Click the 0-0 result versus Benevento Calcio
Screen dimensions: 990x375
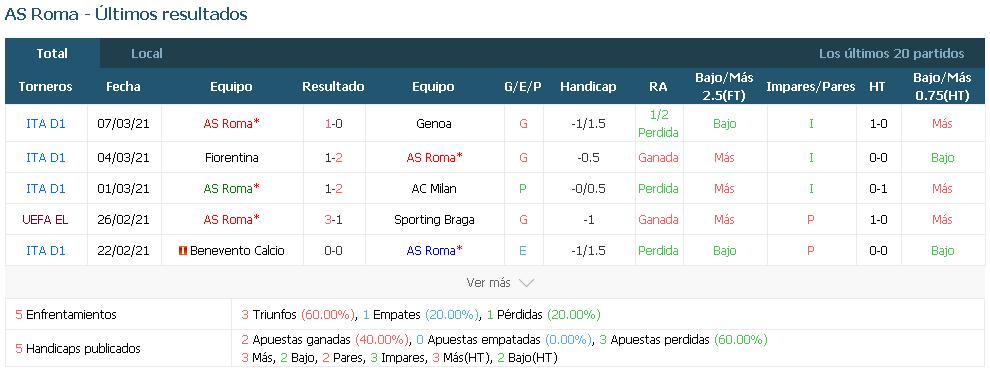tap(333, 251)
